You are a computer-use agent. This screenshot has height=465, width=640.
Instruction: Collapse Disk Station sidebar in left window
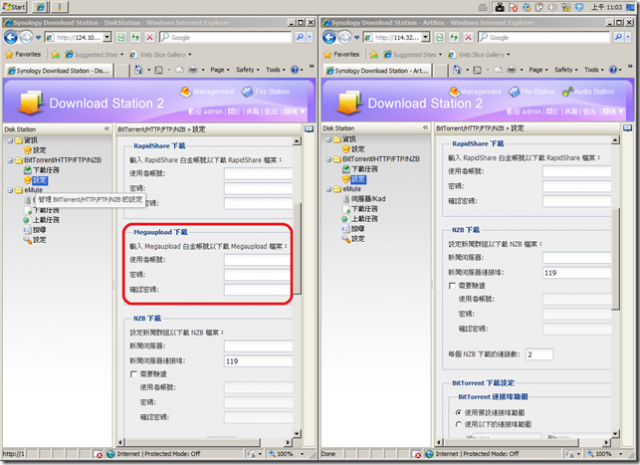point(107,129)
